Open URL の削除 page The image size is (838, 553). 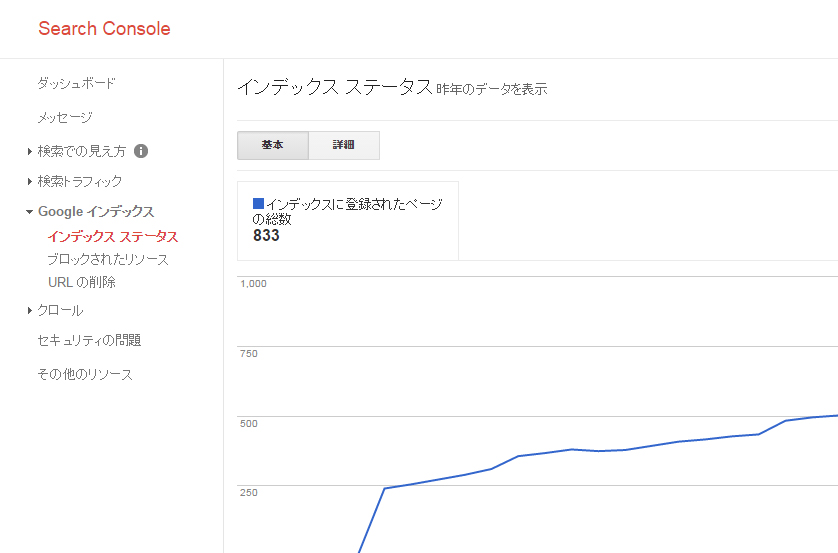click(x=82, y=282)
